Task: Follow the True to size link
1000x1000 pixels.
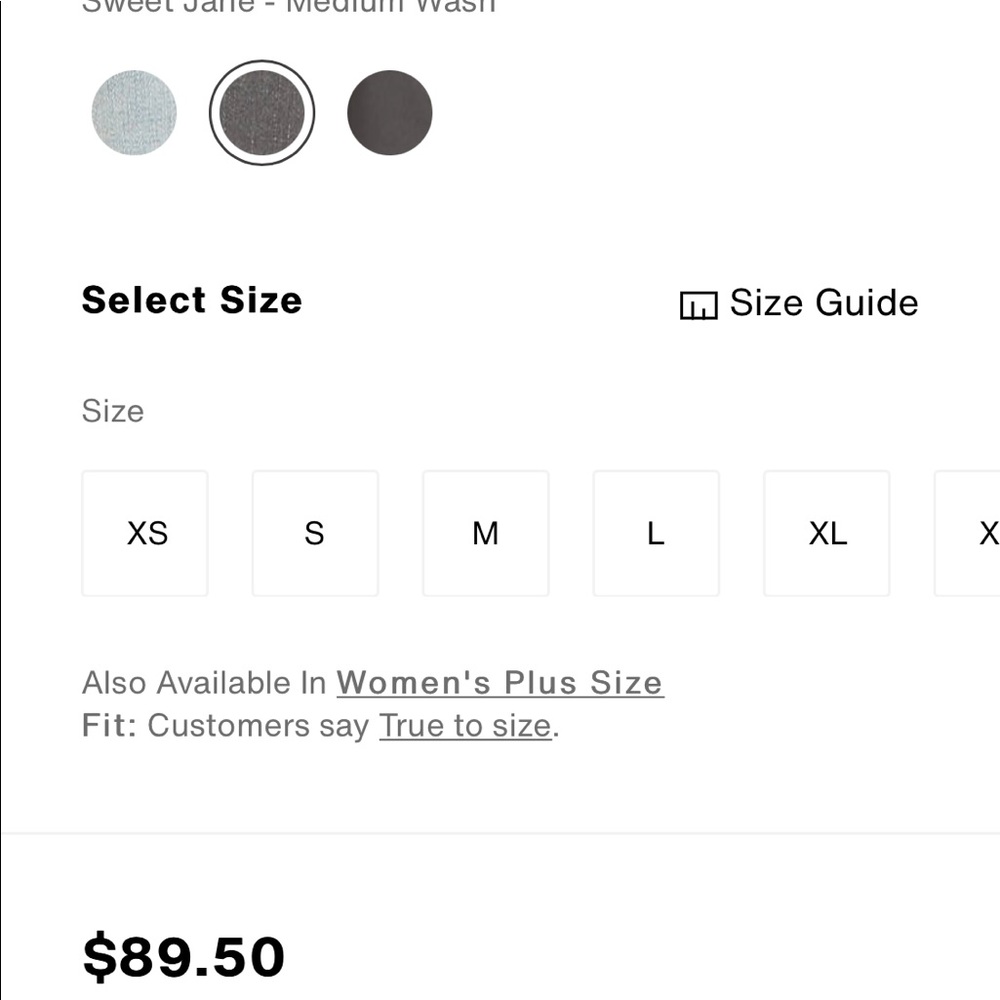Action: pos(465,726)
